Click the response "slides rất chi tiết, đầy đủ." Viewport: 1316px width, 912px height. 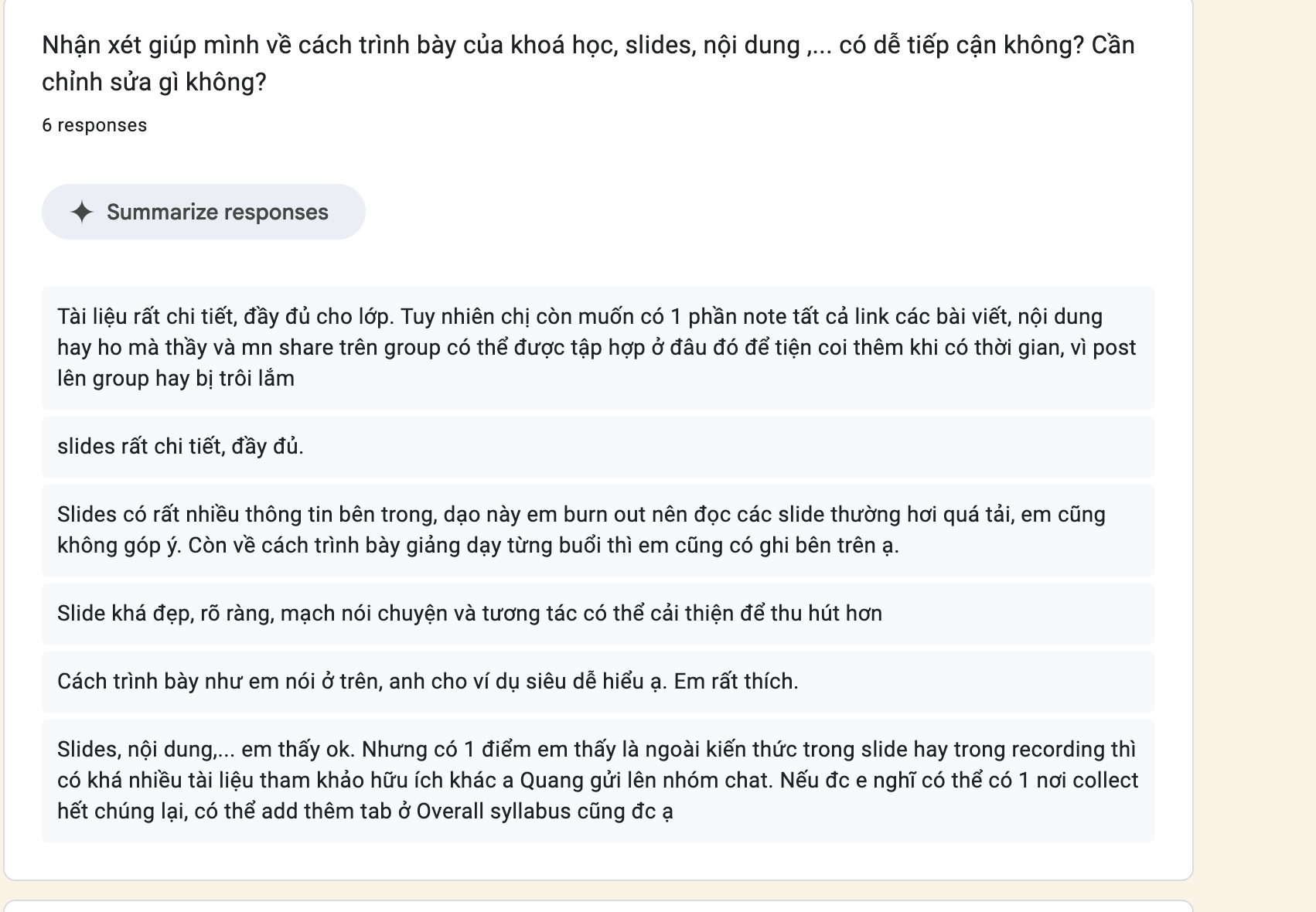pyautogui.click(x=598, y=447)
